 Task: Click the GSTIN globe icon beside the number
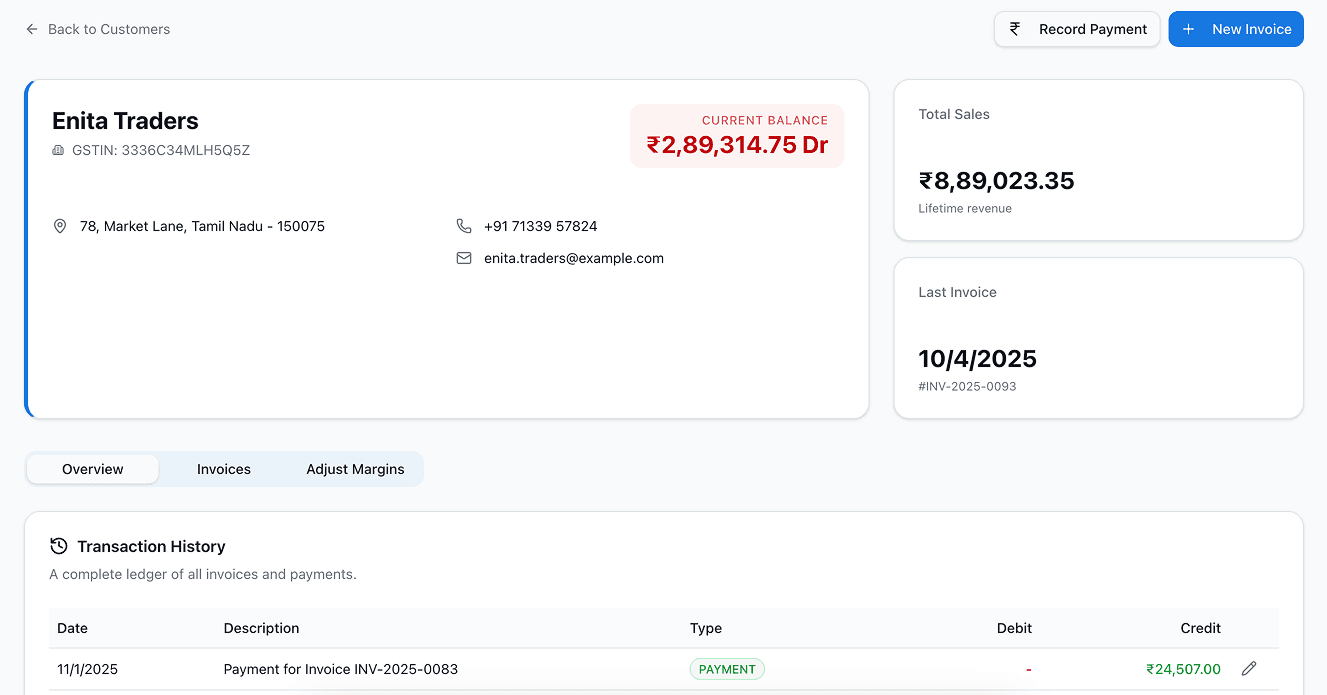pos(60,150)
